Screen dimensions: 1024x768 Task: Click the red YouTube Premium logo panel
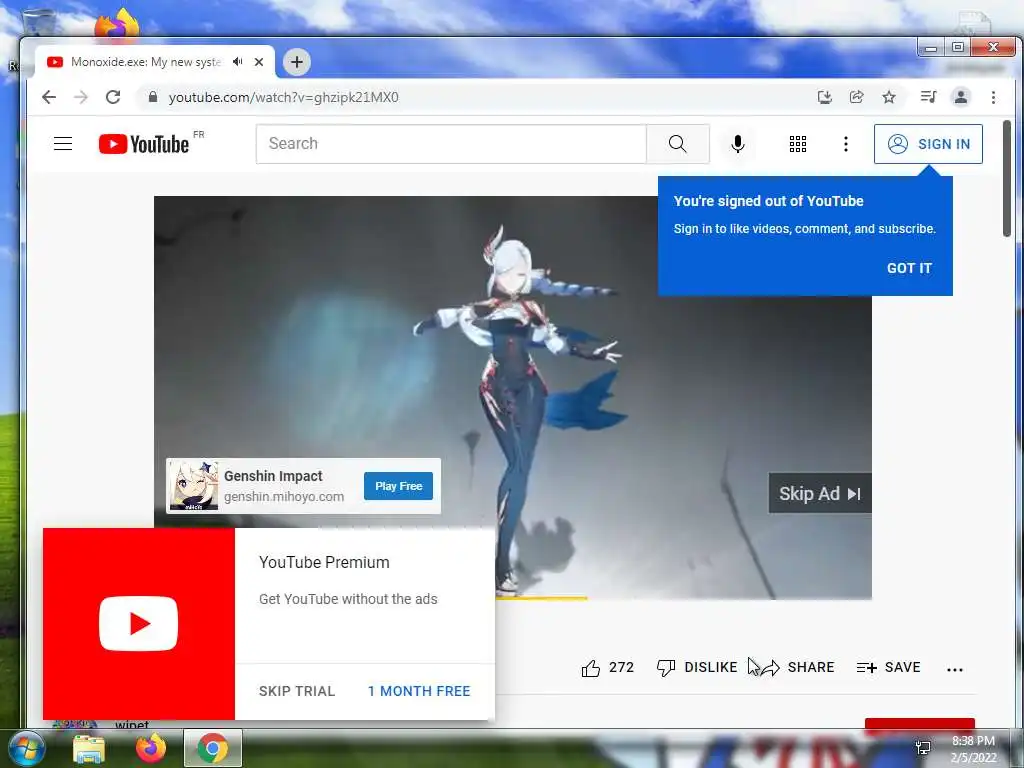pos(138,624)
